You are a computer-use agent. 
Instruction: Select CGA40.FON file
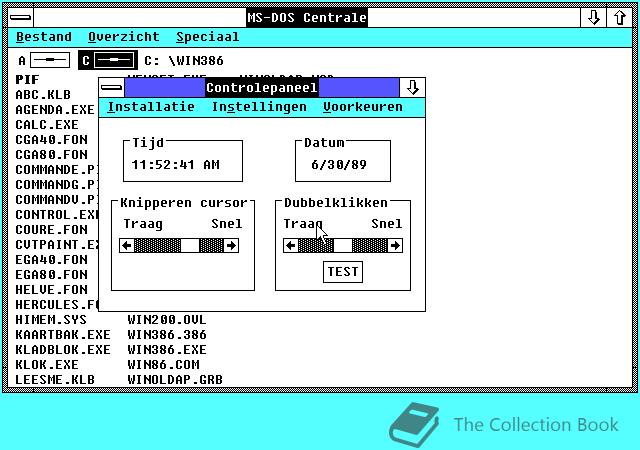pos(51,140)
